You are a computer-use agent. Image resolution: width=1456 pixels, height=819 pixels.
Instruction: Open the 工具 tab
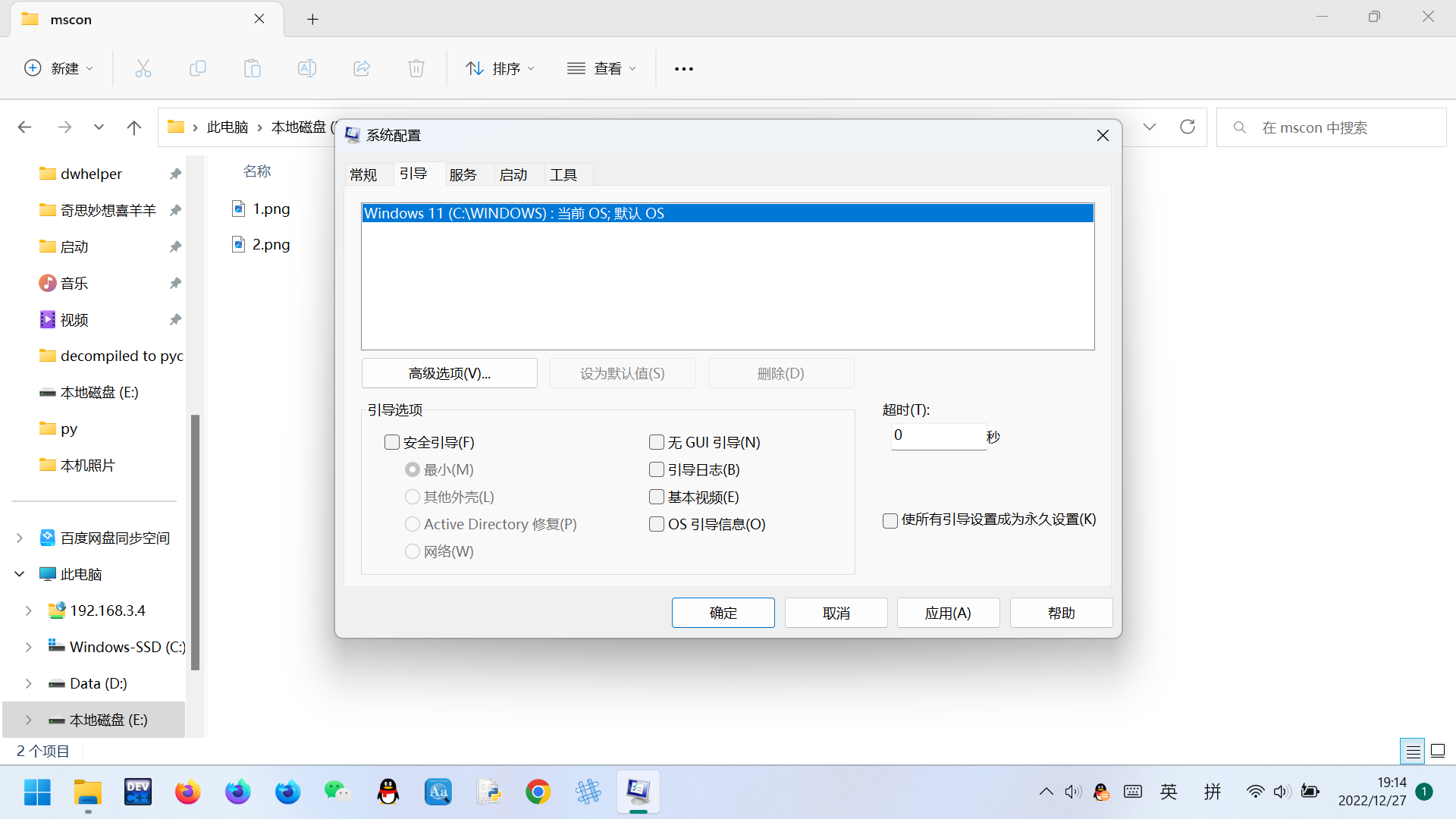click(x=563, y=175)
